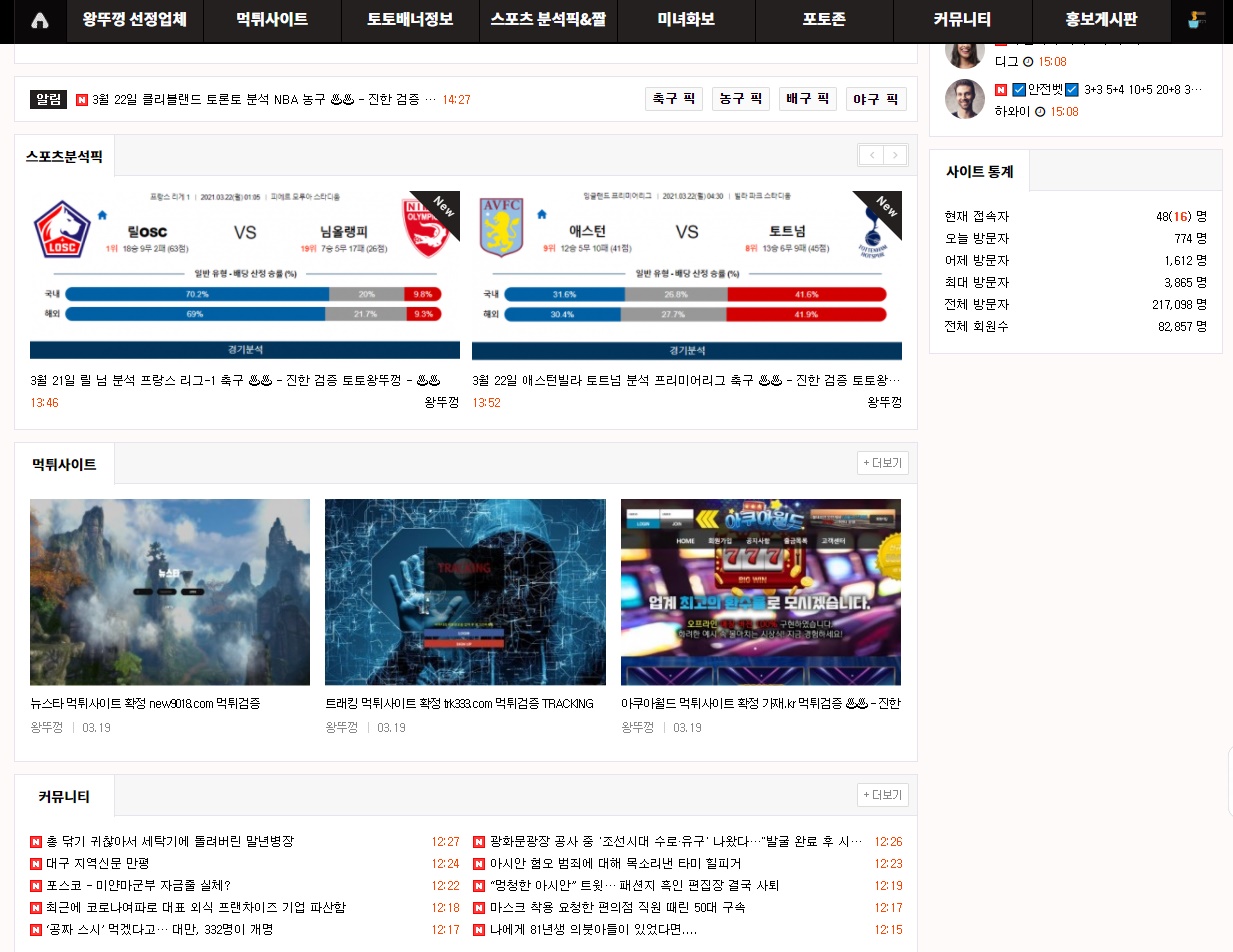
Task: Open the 스포츠 분석픽&짤 menu
Action: [548, 20]
